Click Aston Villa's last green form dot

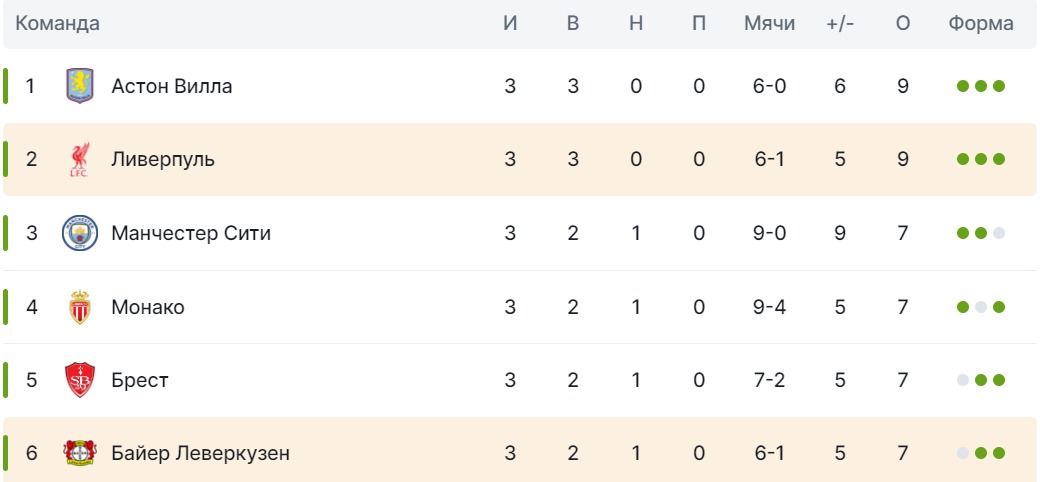(999, 86)
